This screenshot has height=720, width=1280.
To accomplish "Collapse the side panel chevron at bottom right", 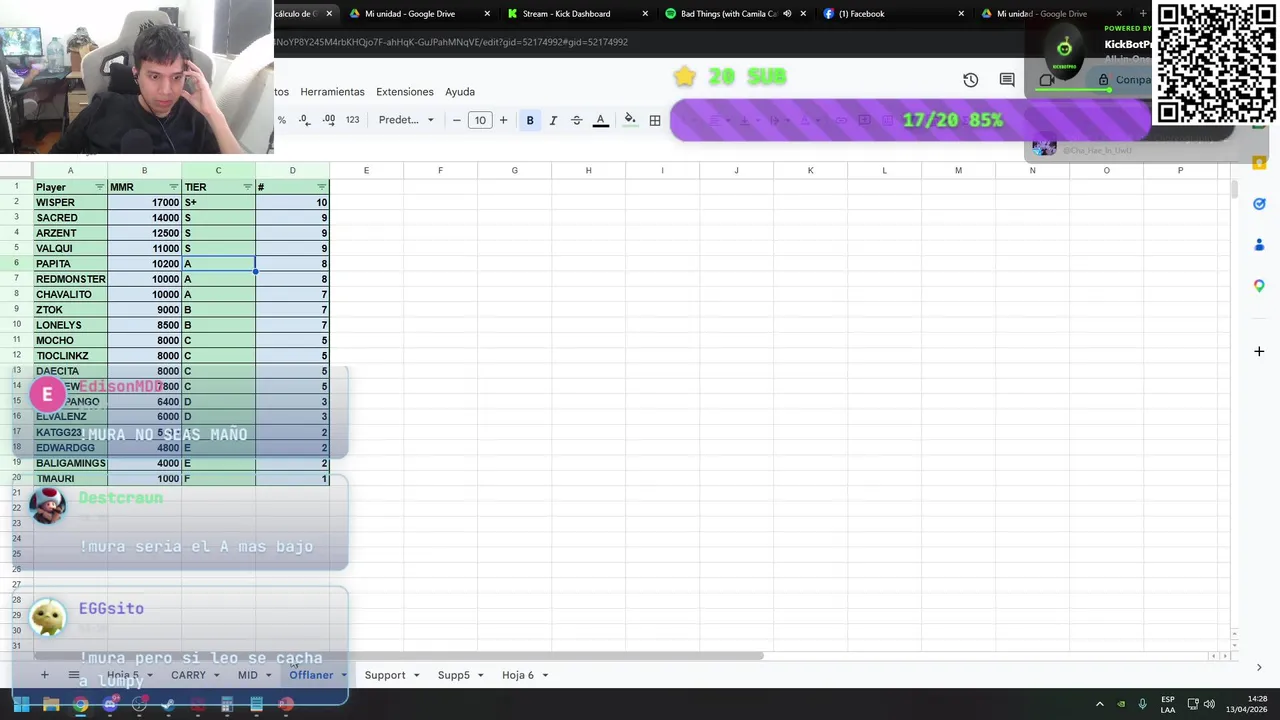I will click(1259, 667).
